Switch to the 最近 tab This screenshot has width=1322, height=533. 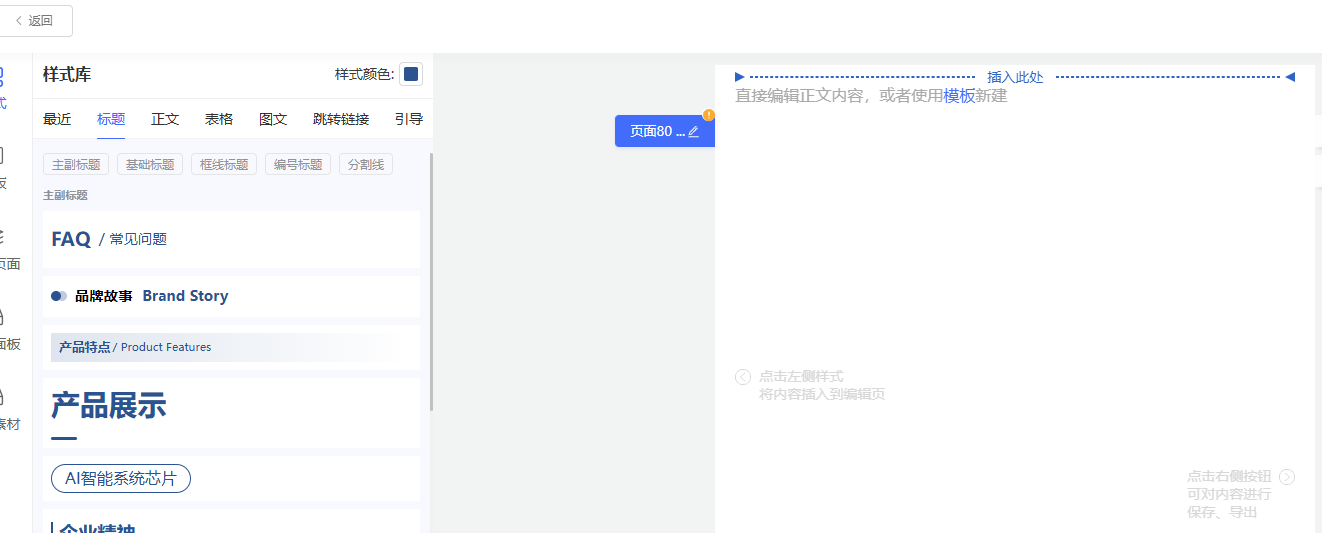pyautogui.click(x=57, y=119)
